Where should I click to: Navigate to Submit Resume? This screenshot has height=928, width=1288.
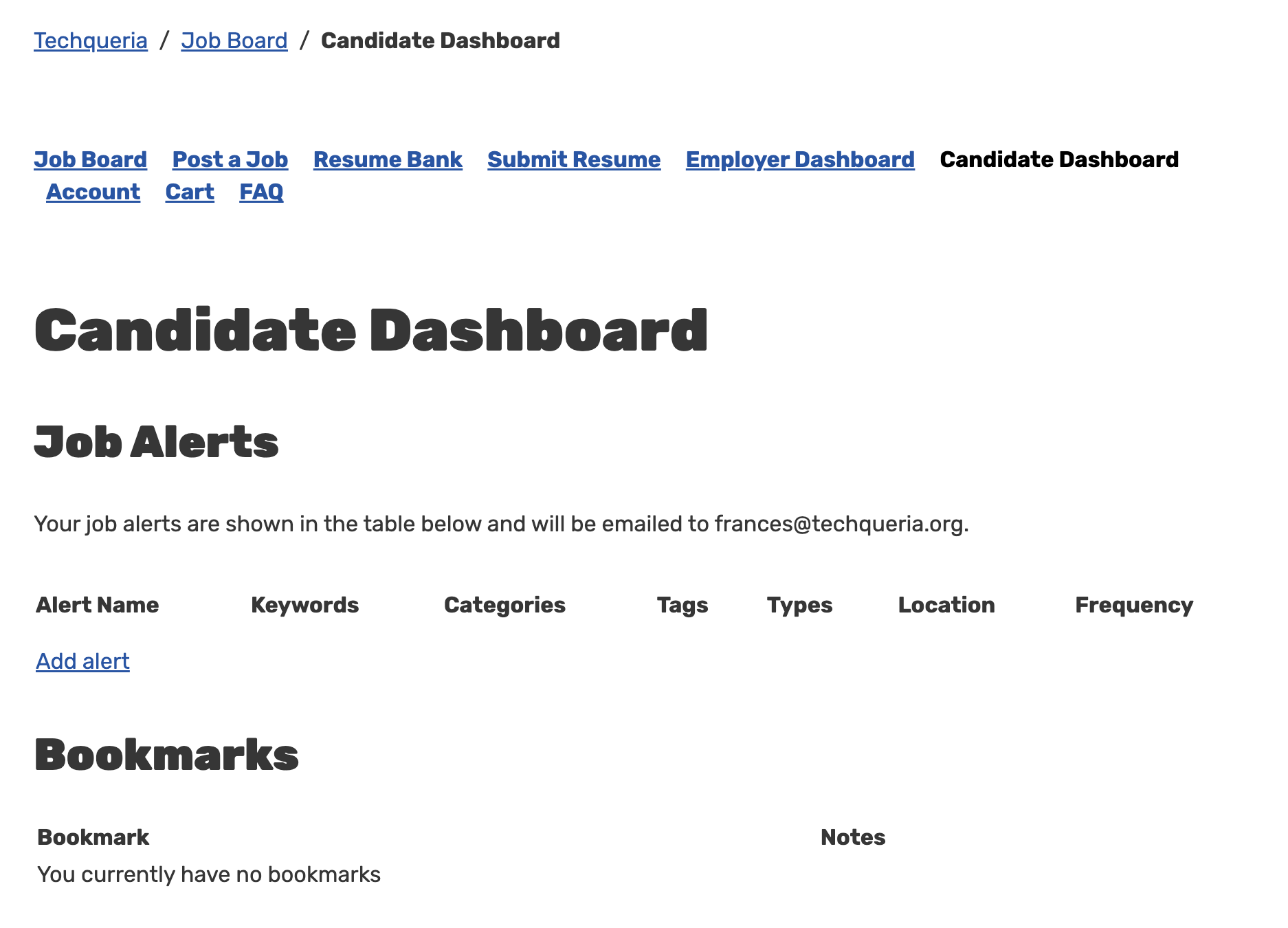pos(574,159)
